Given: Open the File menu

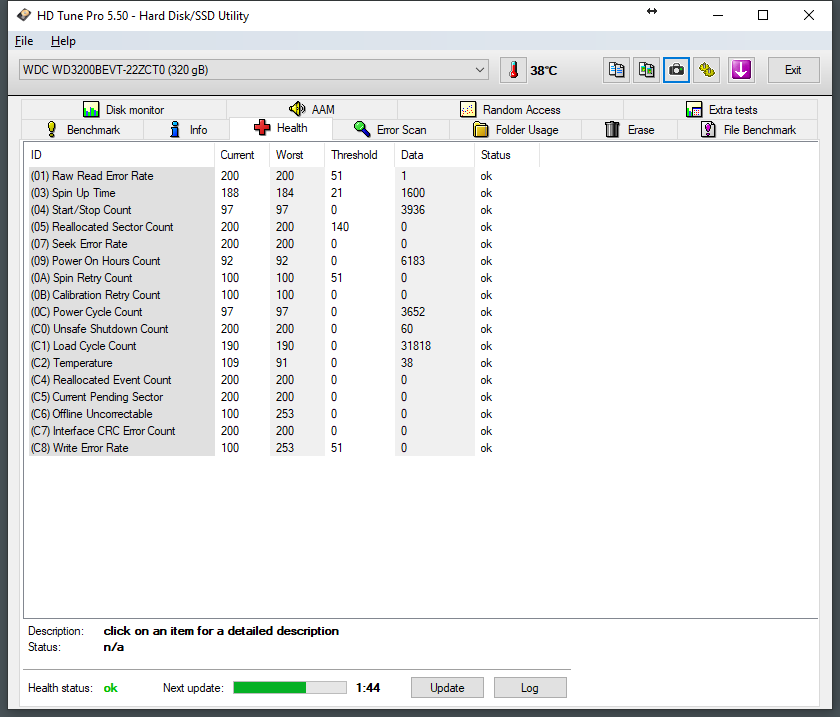Looking at the screenshot, I should coord(24,41).
